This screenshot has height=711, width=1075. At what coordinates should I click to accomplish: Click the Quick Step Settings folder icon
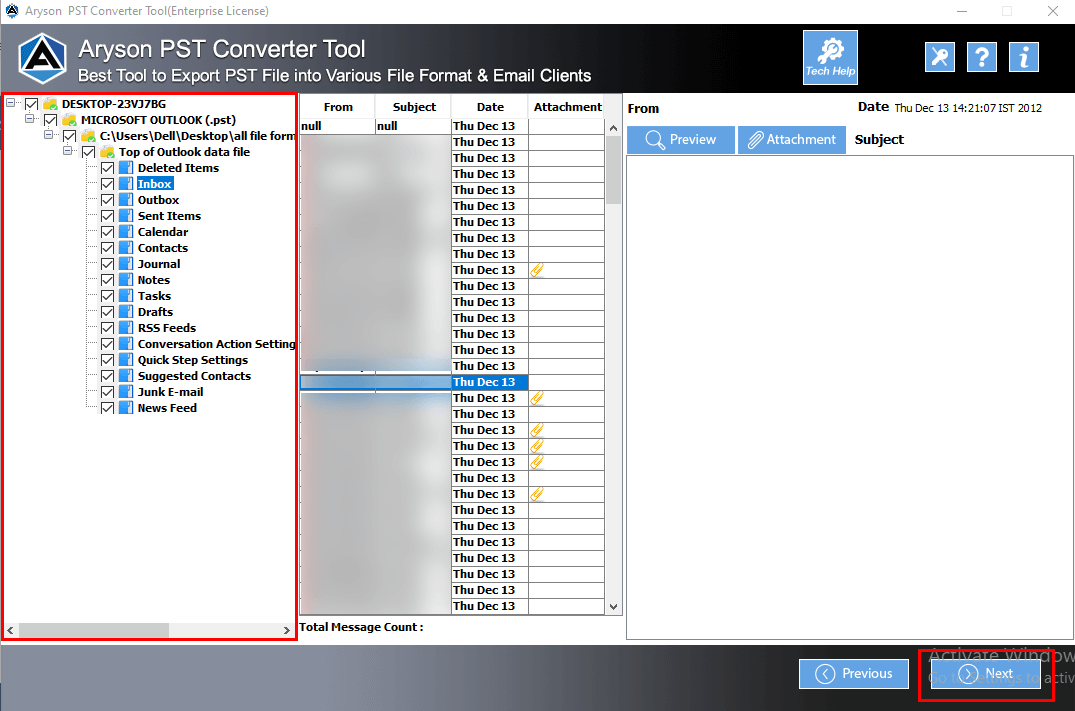point(126,360)
